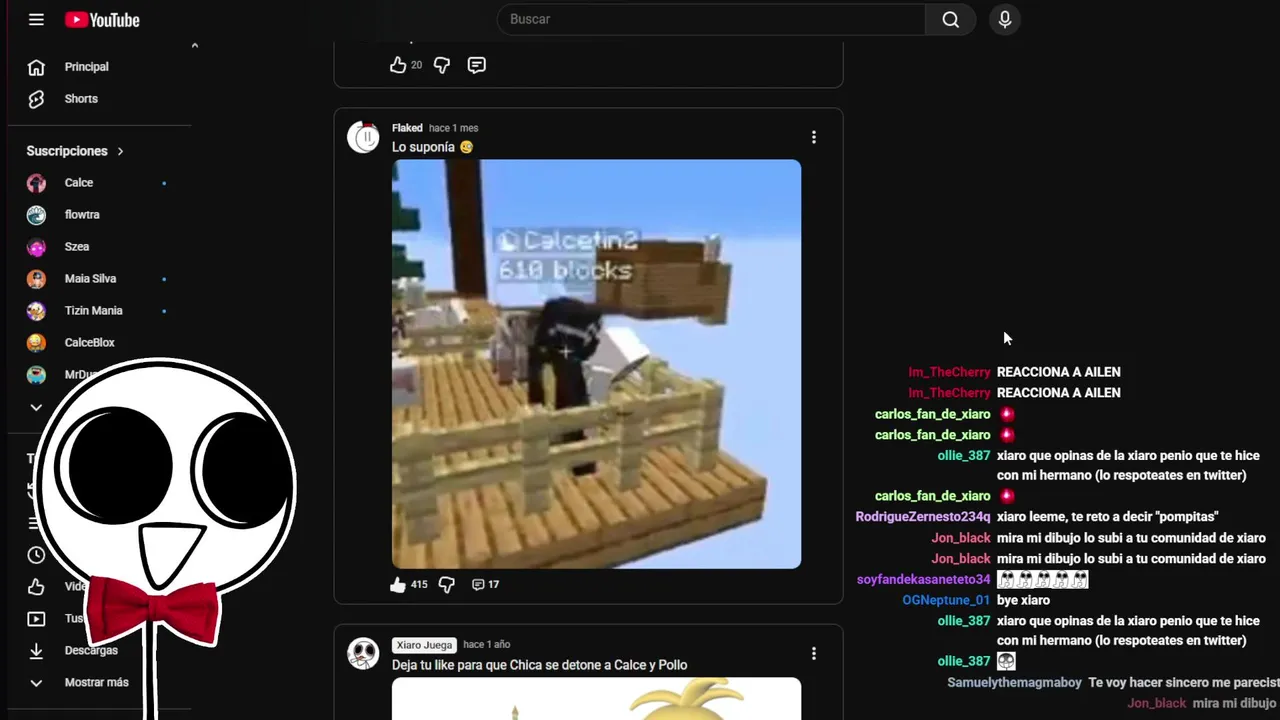Dislike the Flaked post

point(446,584)
